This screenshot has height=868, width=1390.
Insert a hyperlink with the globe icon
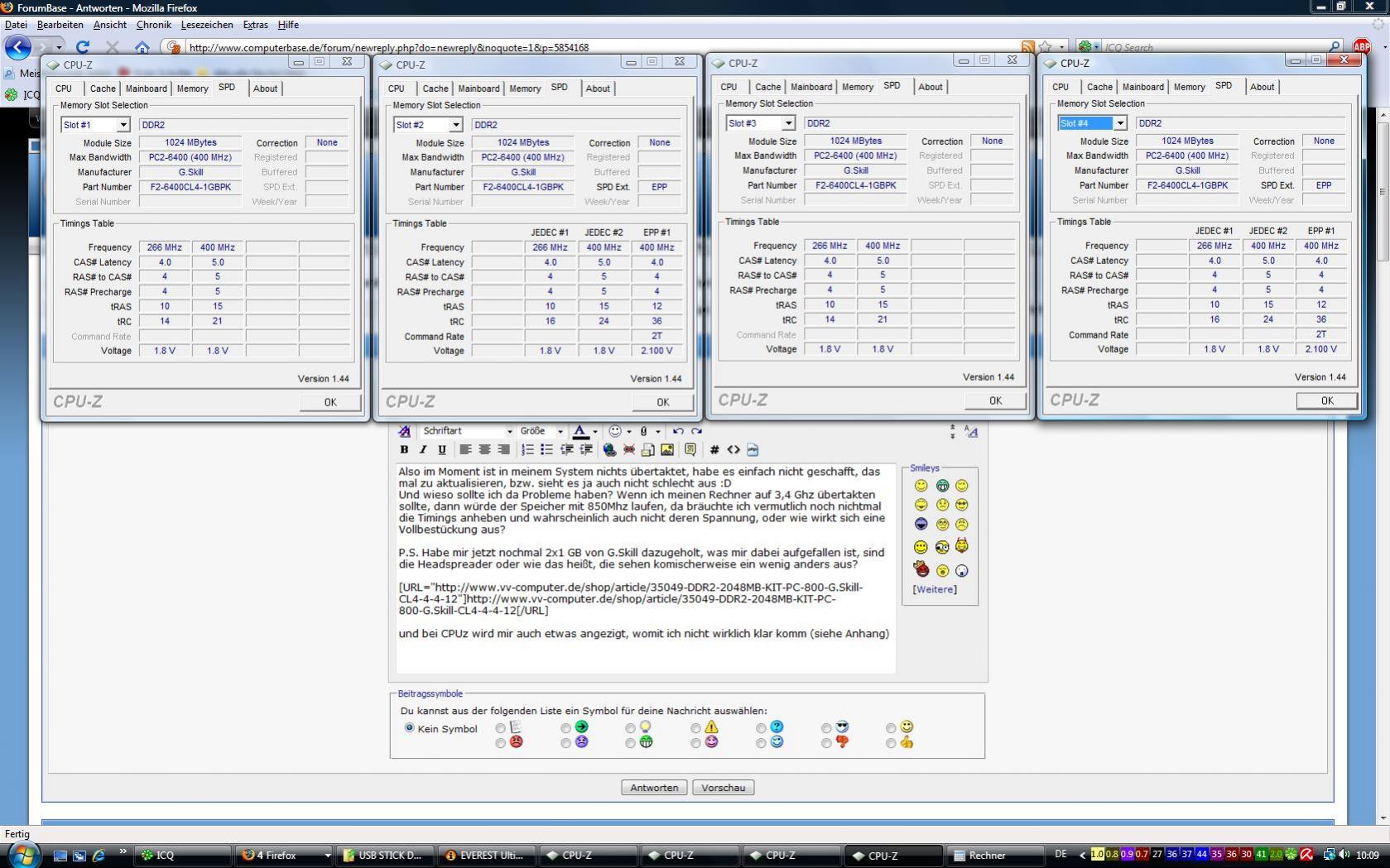pyautogui.click(x=609, y=450)
